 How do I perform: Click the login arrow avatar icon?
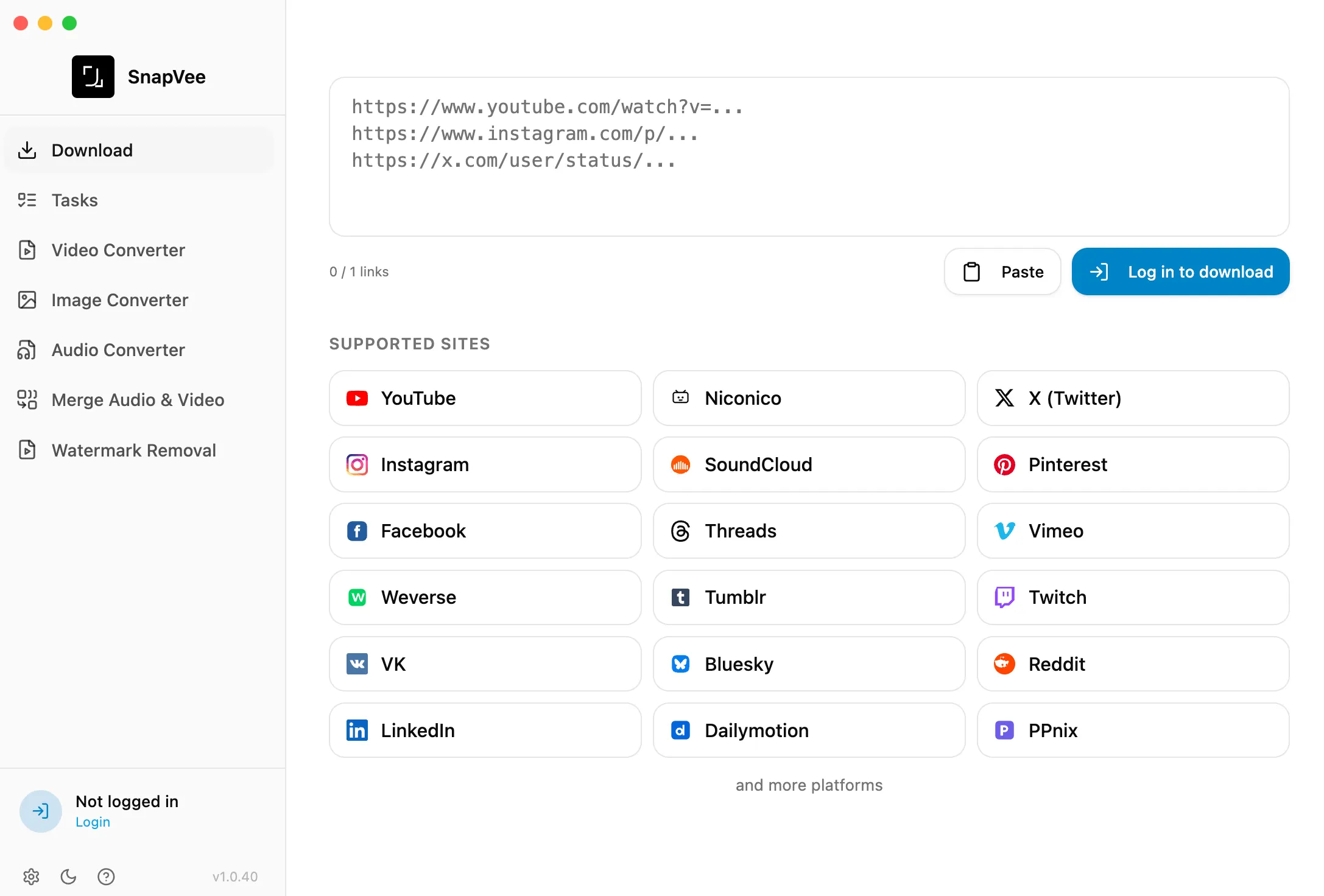click(x=41, y=811)
